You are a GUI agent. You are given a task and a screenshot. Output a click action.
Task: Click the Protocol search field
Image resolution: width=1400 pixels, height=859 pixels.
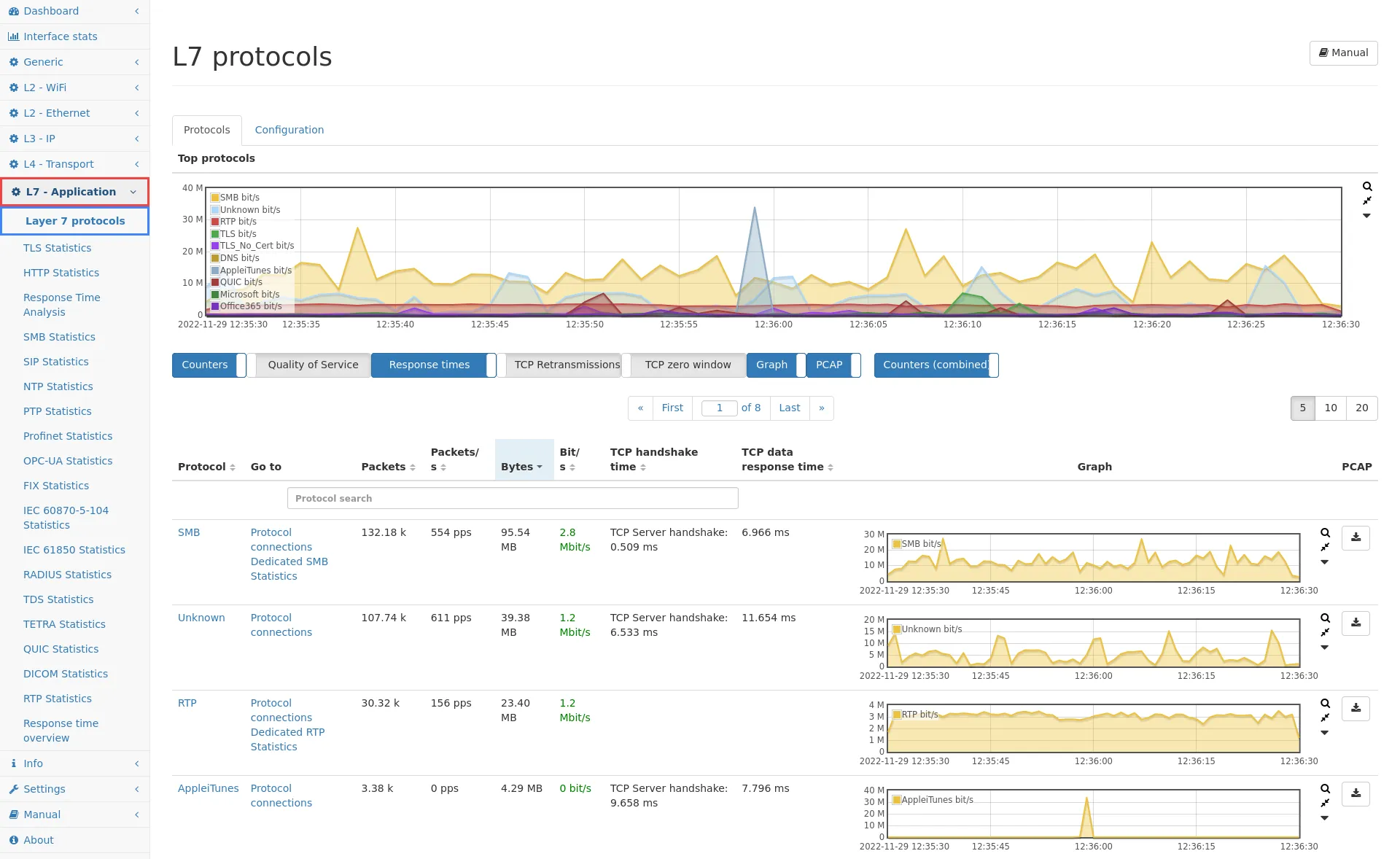512,499
